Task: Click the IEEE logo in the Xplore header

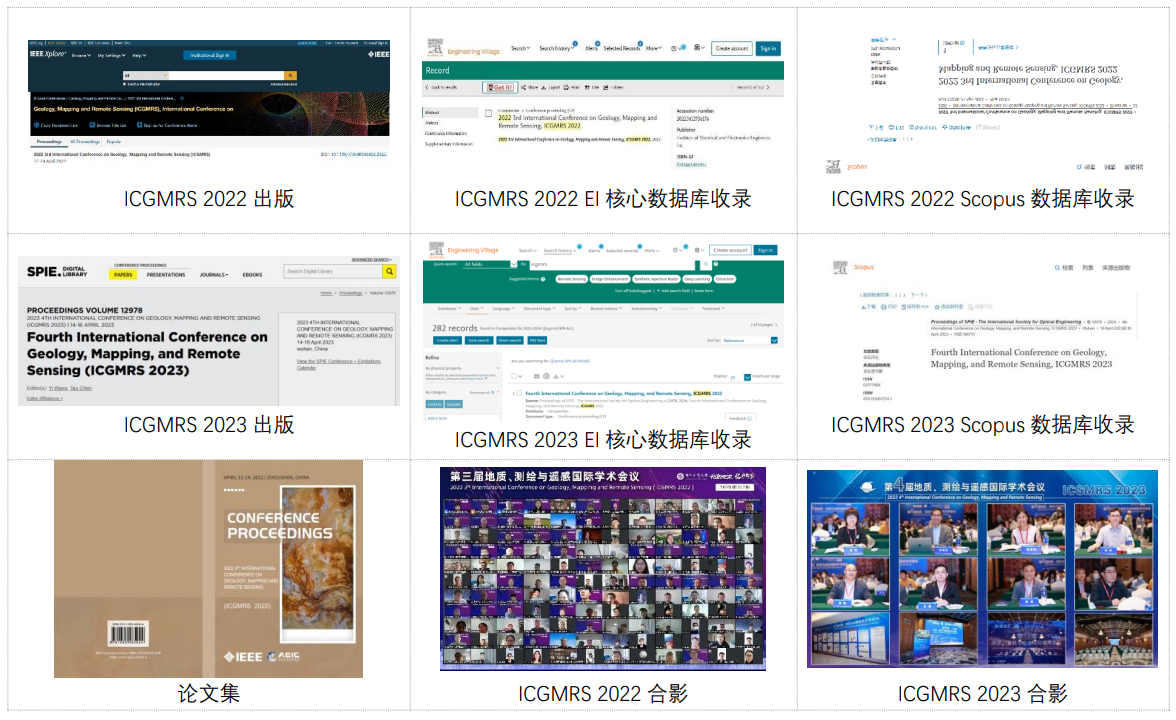Action: click(x=378, y=54)
